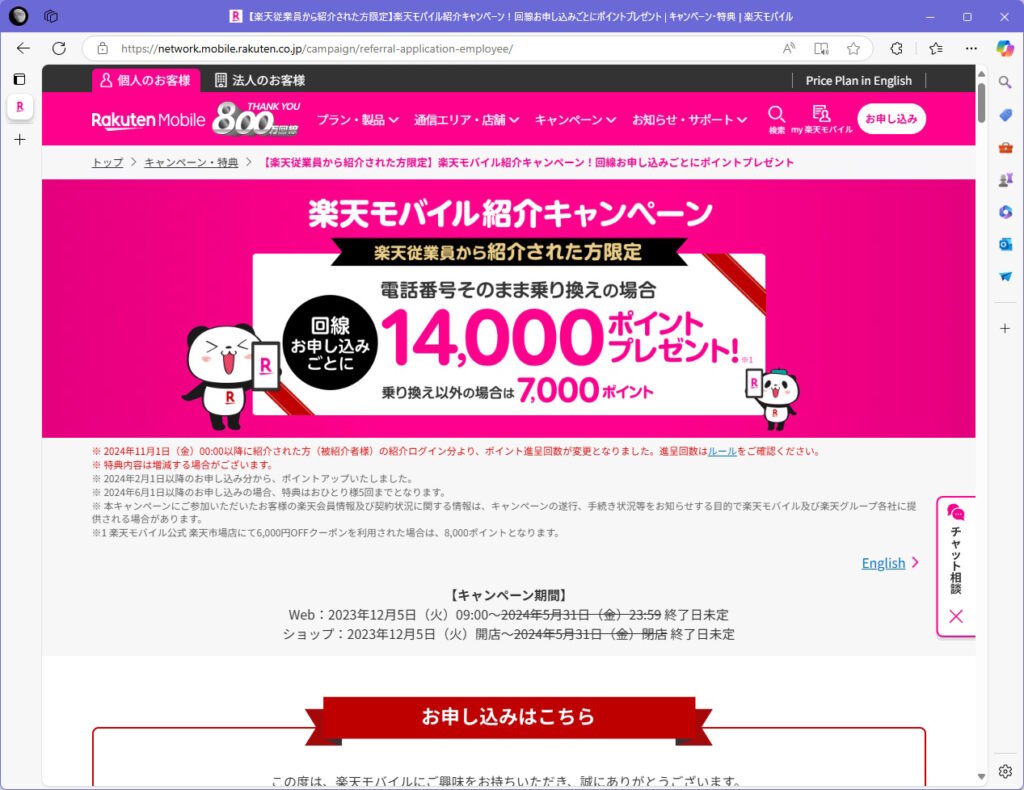The height and width of the screenshot is (790, 1024).
Task: Open Workspaces icon in title bar
Action: (50, 16)
